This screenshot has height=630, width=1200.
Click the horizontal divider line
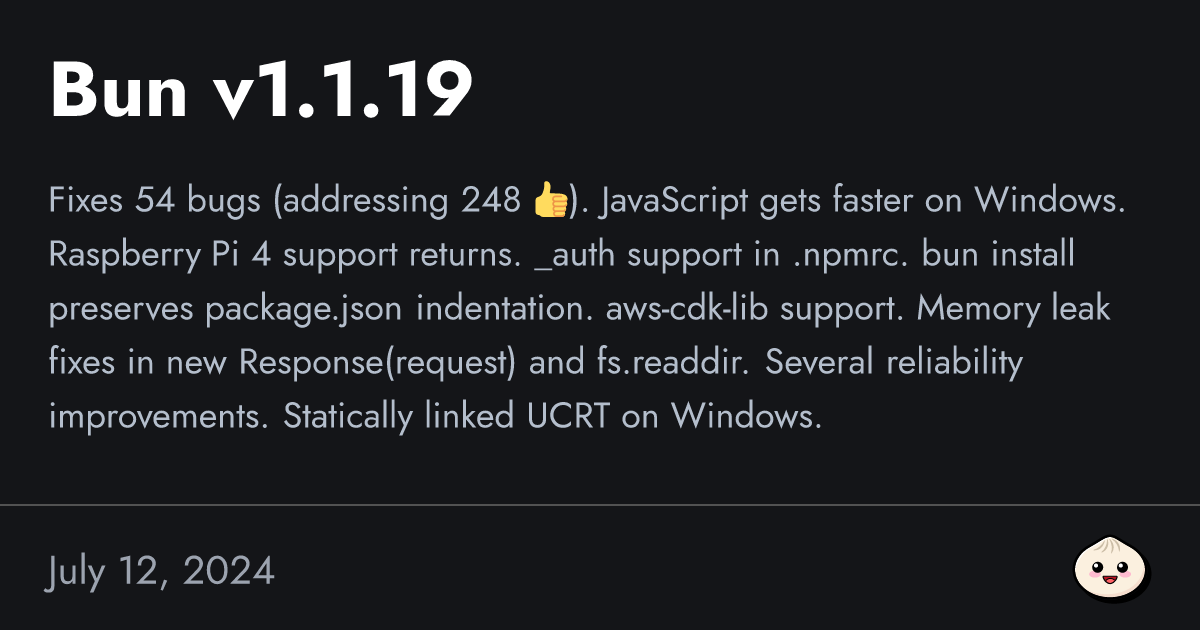[x=600, y=506]
